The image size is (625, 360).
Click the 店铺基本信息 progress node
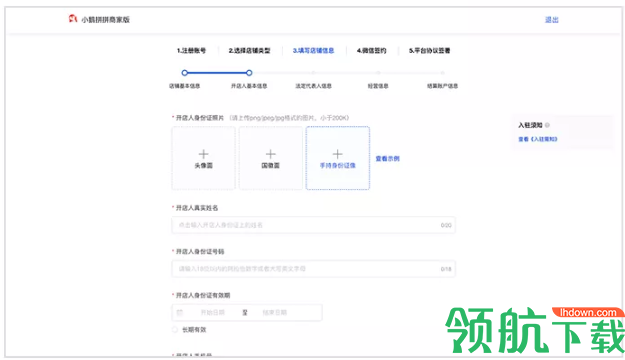coord(185,73)
